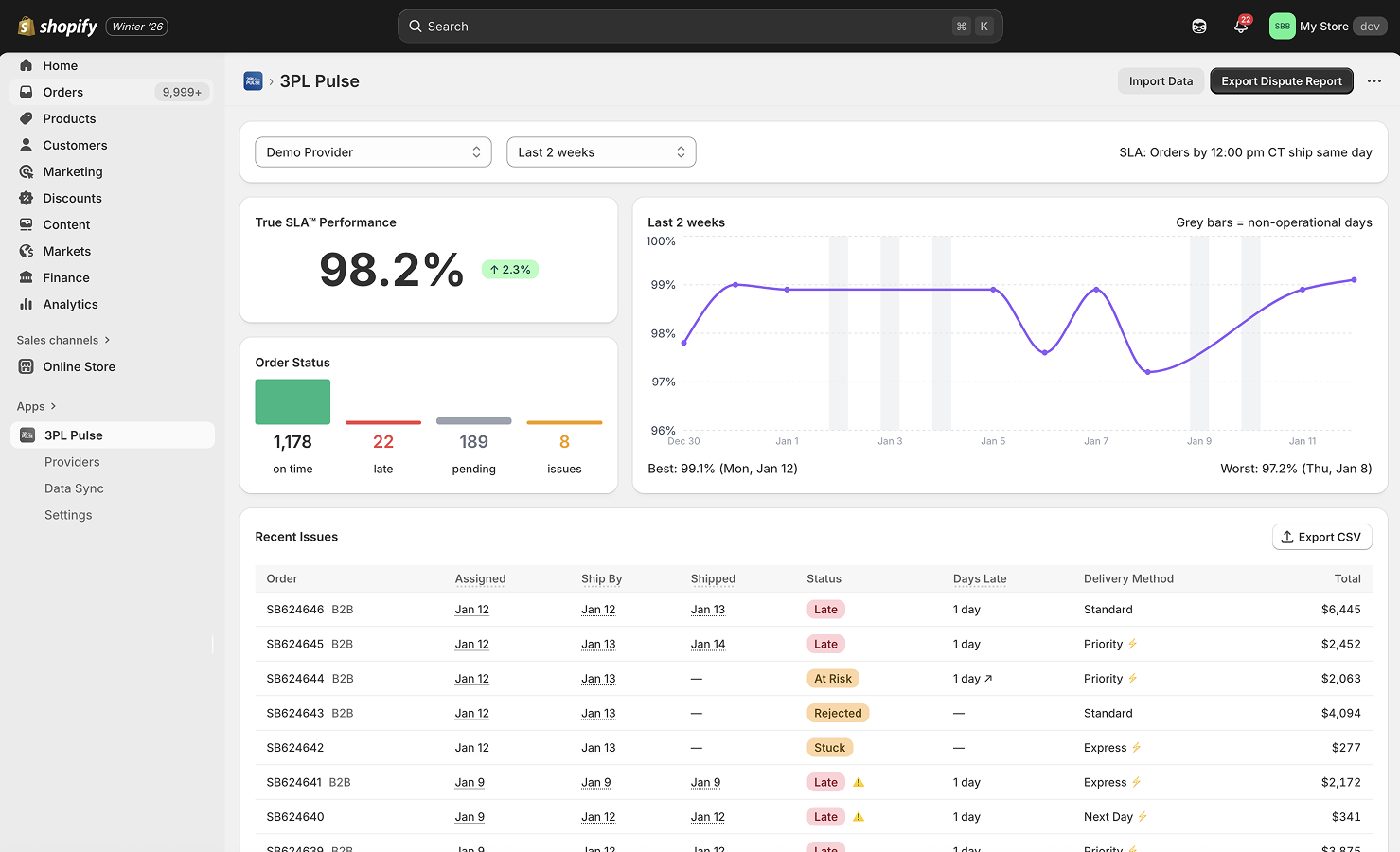Open order SB624645 Ship By date link
This screenshot has height=852, width=1400.
598,644
